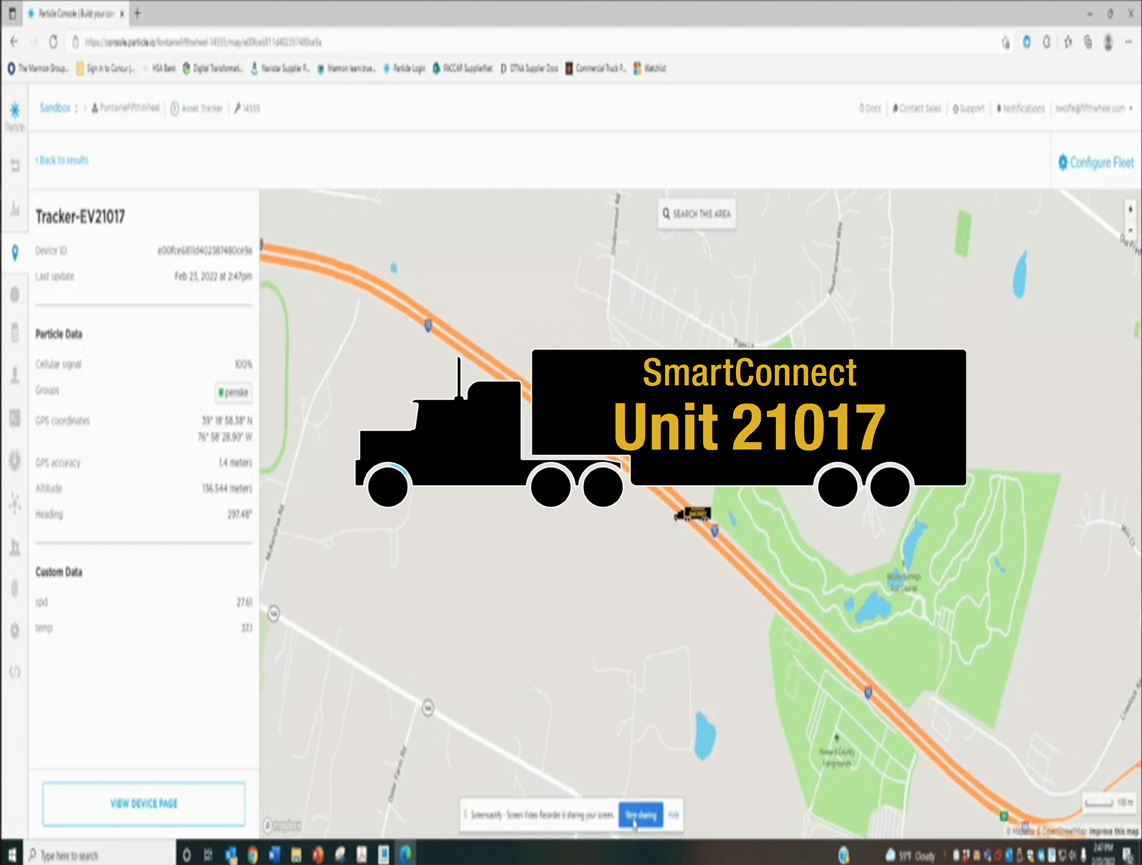Open the Asset Tracker breadcrumb
The image size is (1142, 865).
coord(197,108)
